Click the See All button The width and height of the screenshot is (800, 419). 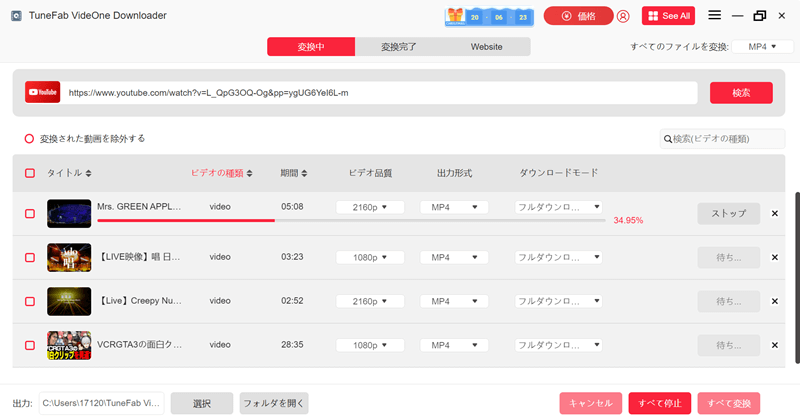(x=668, y=16)
